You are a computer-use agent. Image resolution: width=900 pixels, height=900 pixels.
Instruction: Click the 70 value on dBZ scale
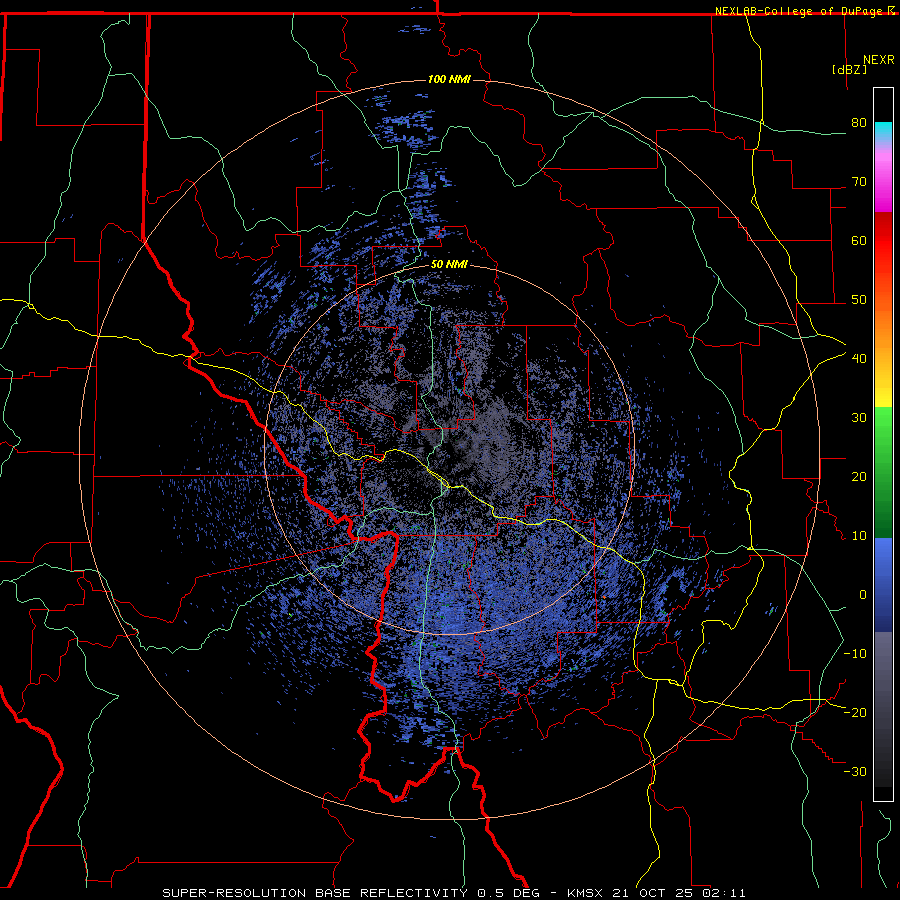point(859,181)
